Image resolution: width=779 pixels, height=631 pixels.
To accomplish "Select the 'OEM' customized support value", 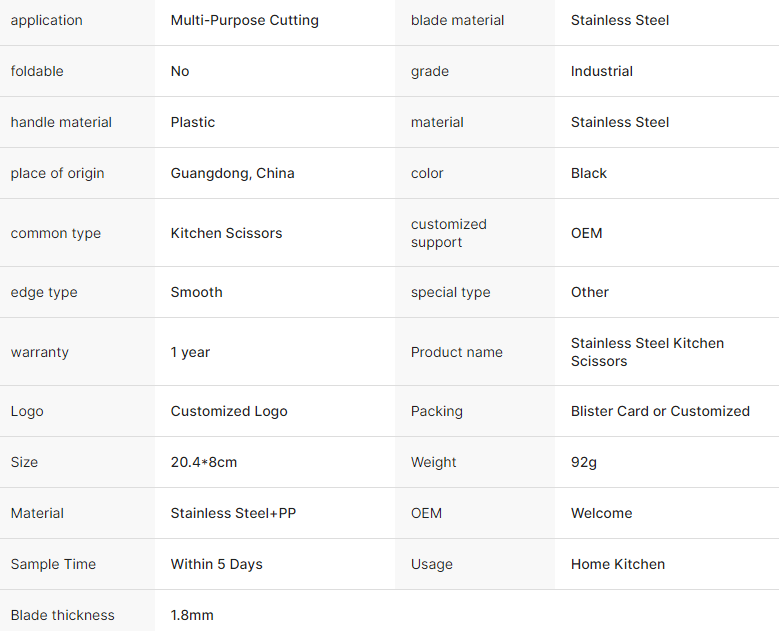I will pyautogui.click(x=586, y=233).
